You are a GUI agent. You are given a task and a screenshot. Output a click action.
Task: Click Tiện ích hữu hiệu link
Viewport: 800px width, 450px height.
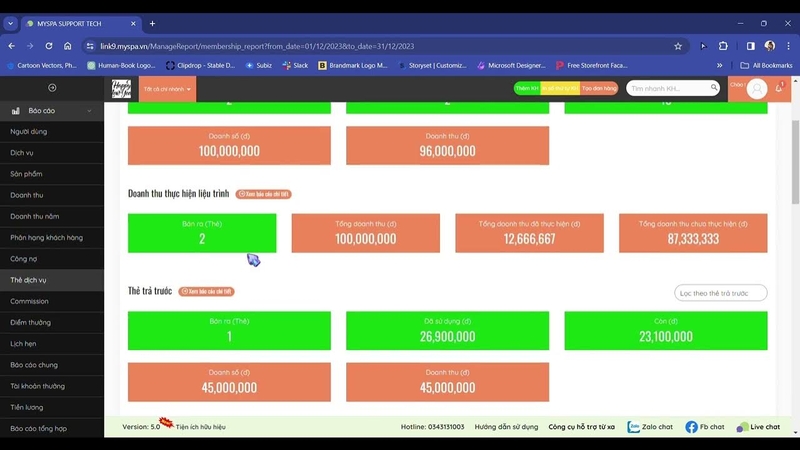[x=200, y=427]
